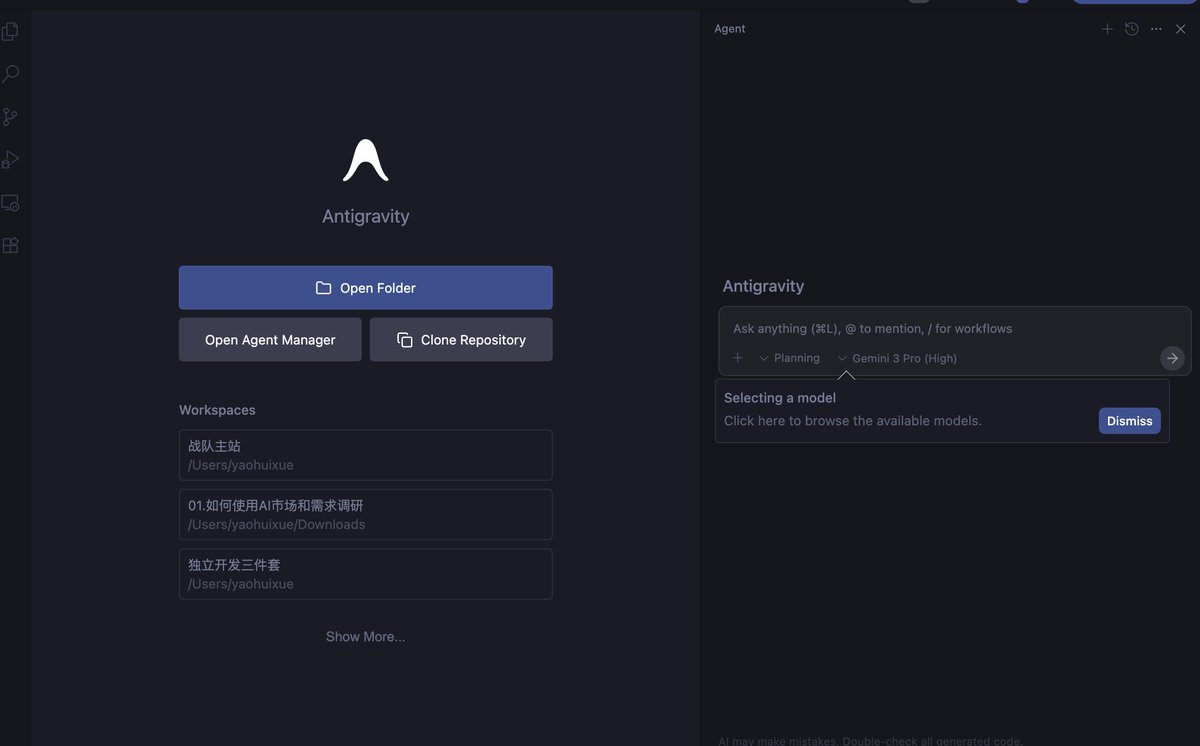Send message with arrow button
The width and height of the screenshot is (1200, 746).
tap(1172, 358)
